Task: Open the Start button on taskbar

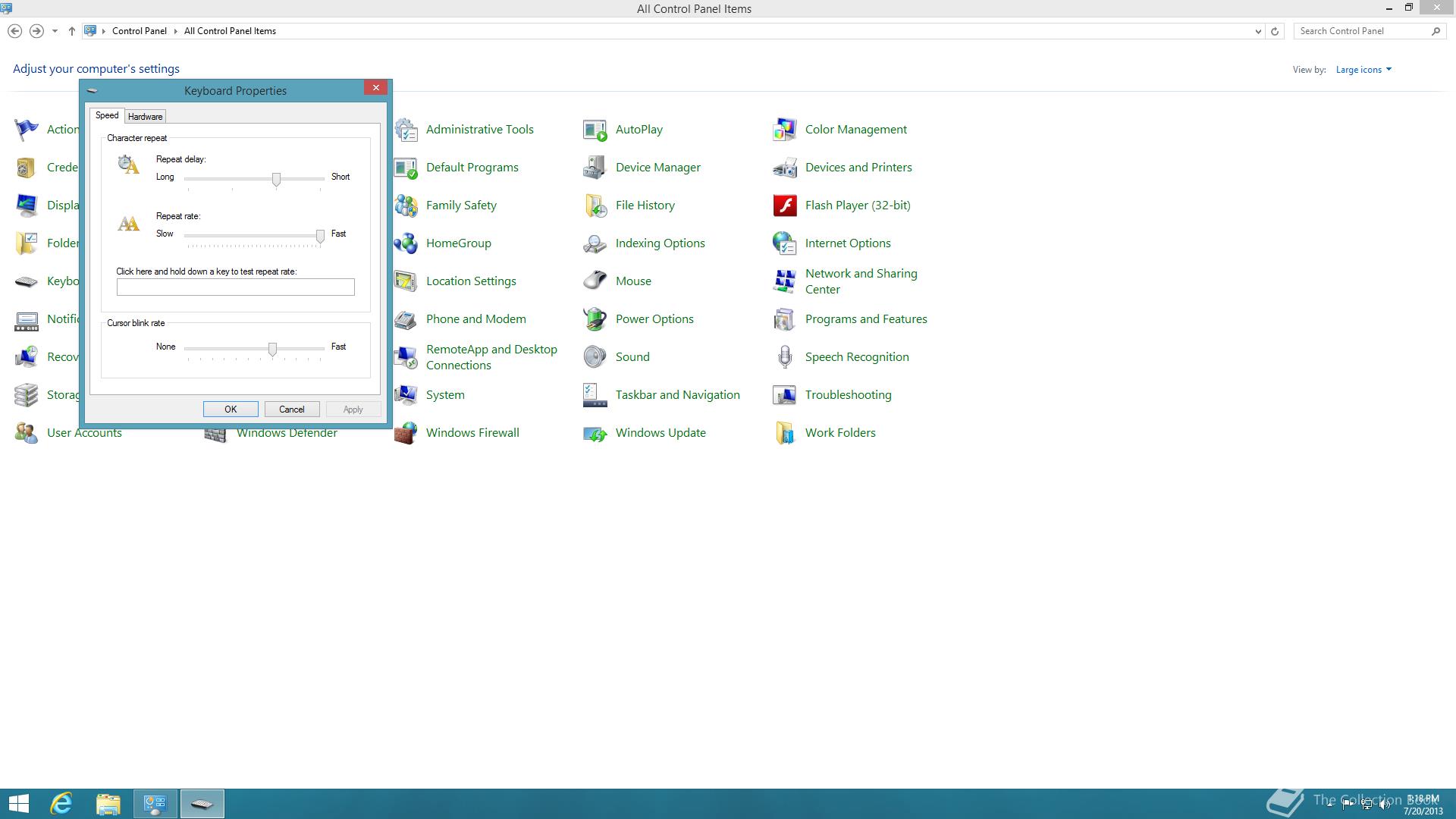Action: pyautogui.click(x=18, y=804)
